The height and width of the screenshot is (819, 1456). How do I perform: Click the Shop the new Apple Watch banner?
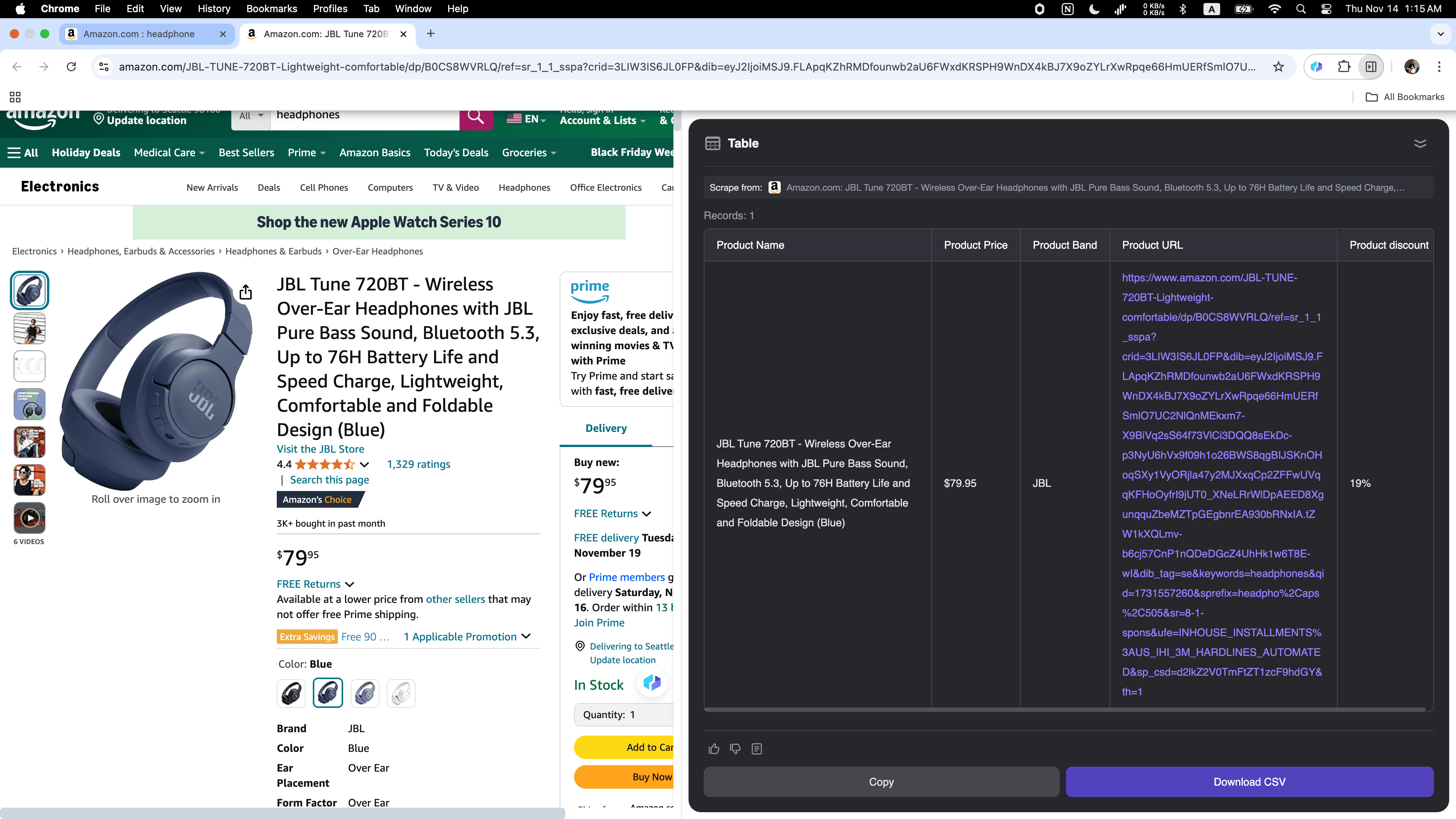(x=379, y=222)
